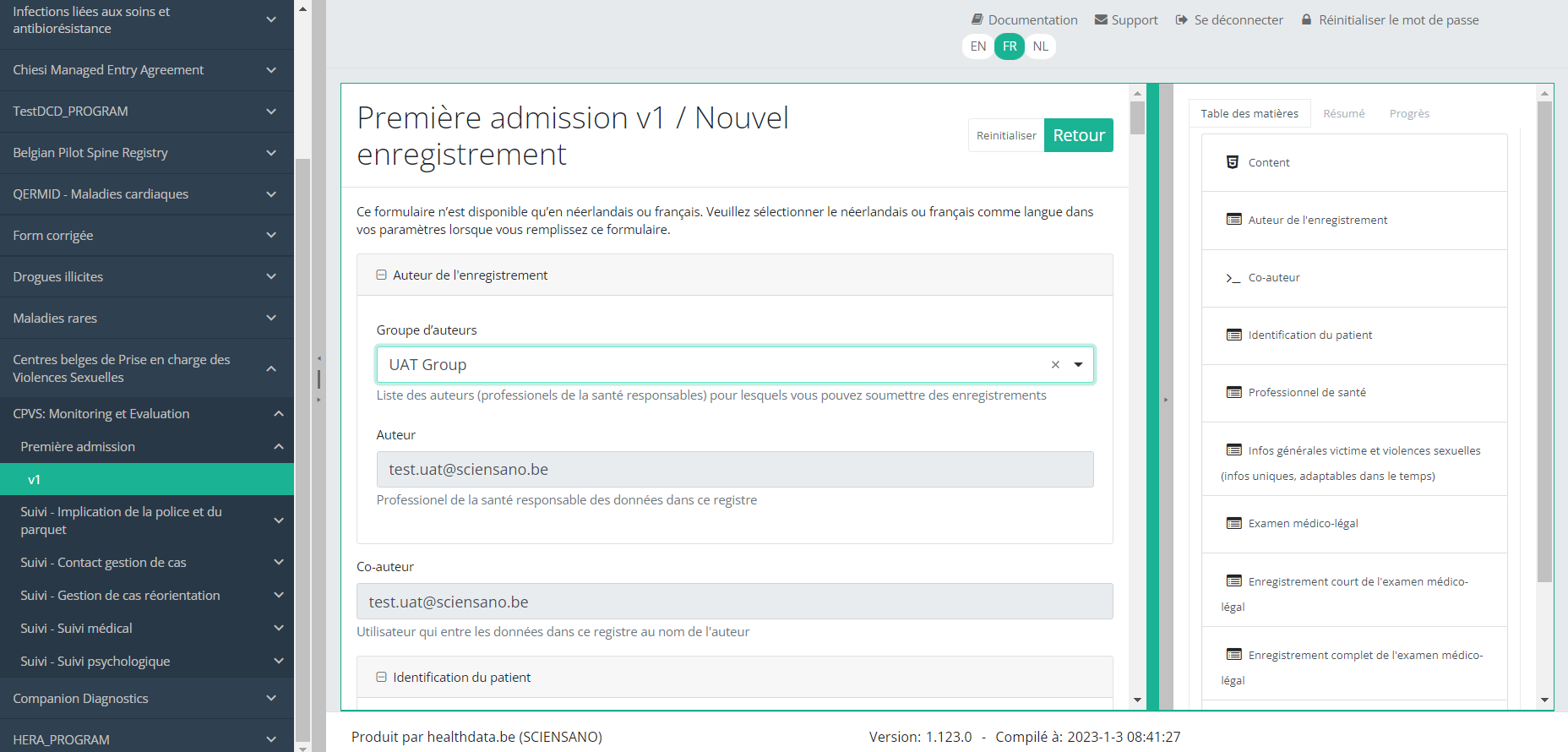The image size is (1568, 752).
Task: Click the Co-auteur terminal icon in table of contents
Action: 1233,278
